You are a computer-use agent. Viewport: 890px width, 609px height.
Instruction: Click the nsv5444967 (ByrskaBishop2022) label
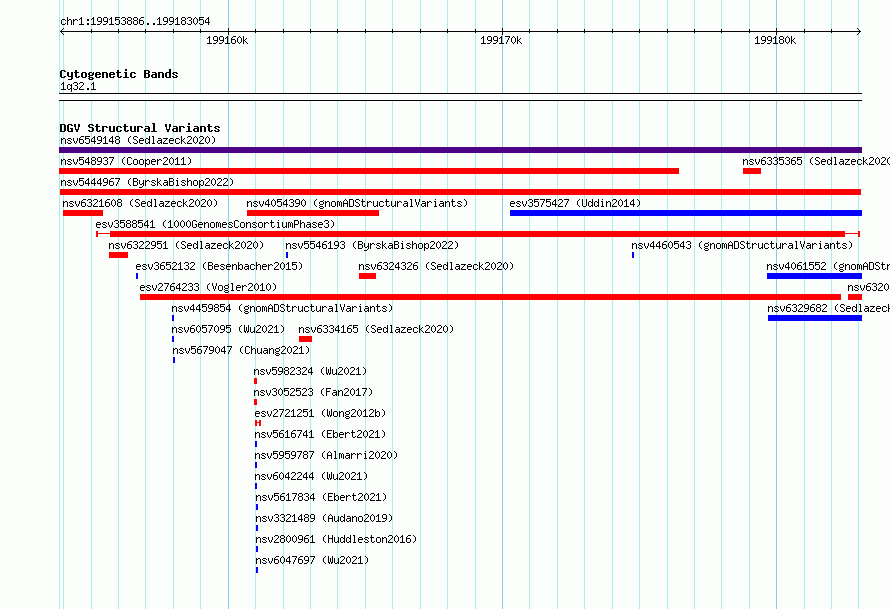pyautogui.click(x=147, y=182)
